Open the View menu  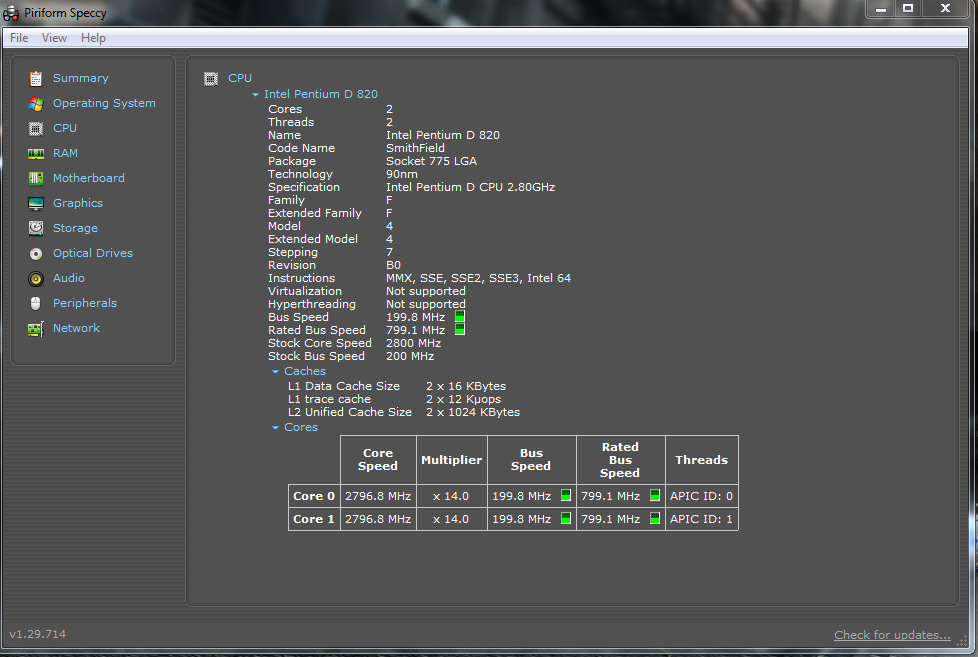(x=54, y=38)
